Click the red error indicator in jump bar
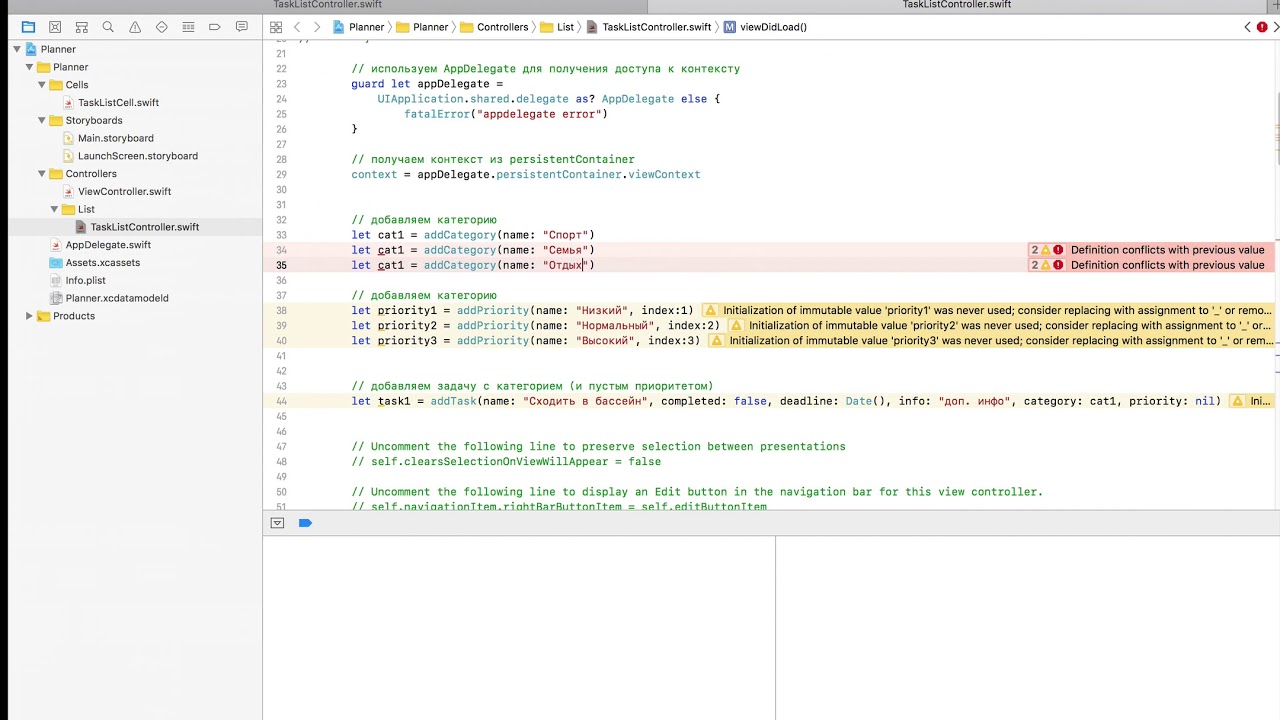 click(x=1261, y=27)
